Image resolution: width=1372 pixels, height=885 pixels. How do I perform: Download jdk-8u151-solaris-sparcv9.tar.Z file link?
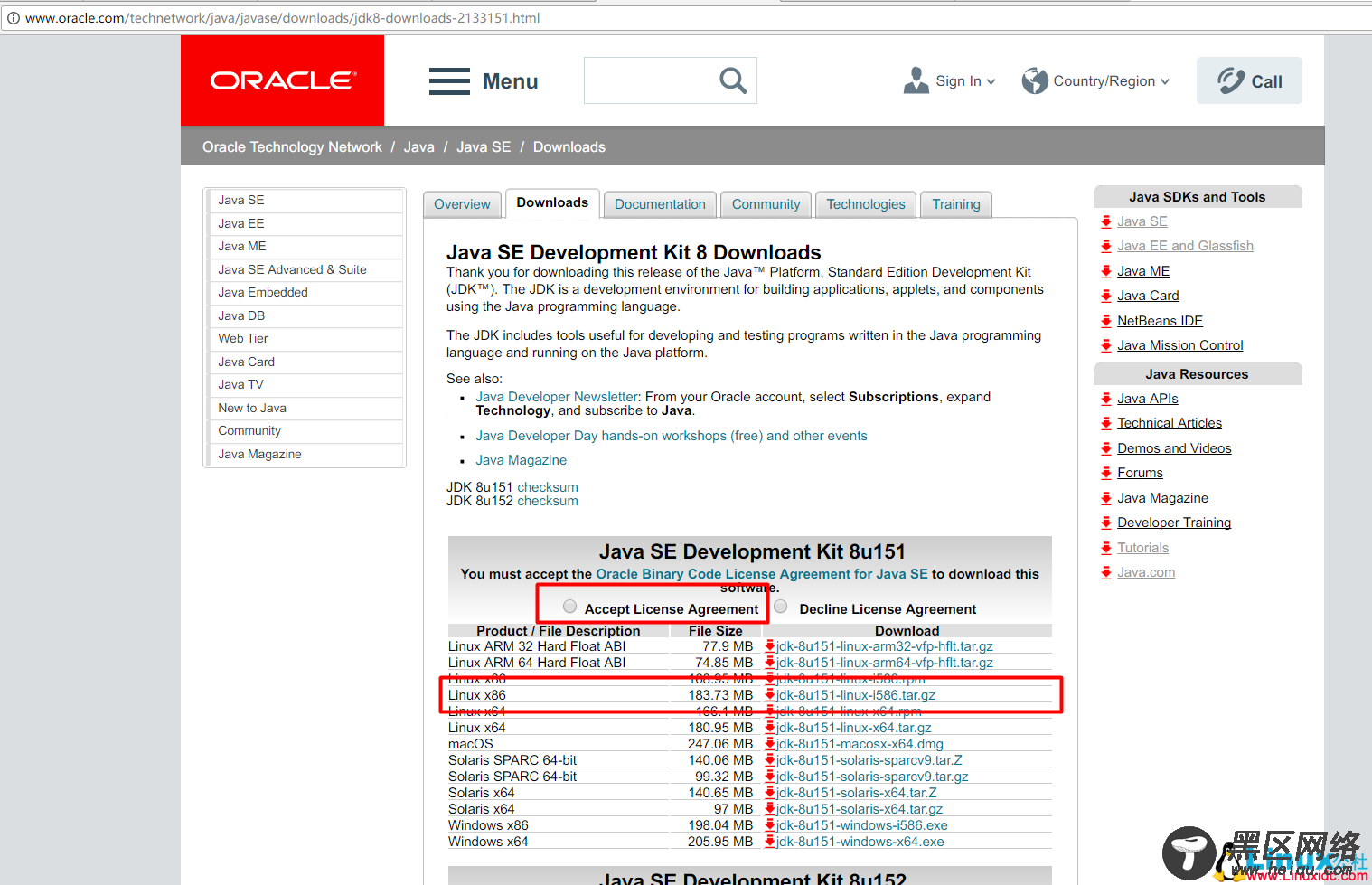tap(869, 760)
